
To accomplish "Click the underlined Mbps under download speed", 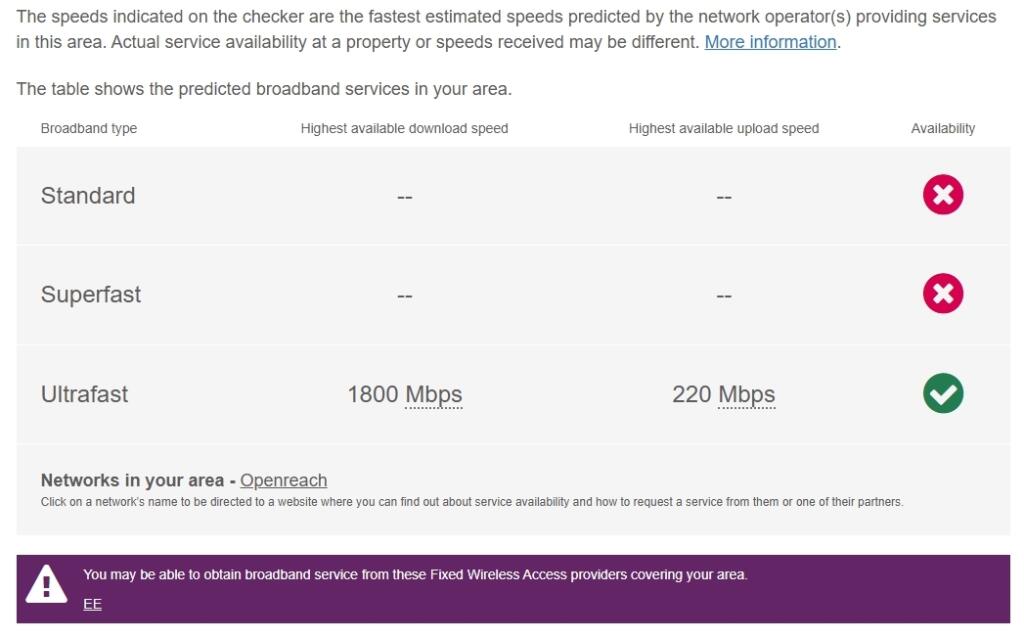I will click(x=434, y=394).
